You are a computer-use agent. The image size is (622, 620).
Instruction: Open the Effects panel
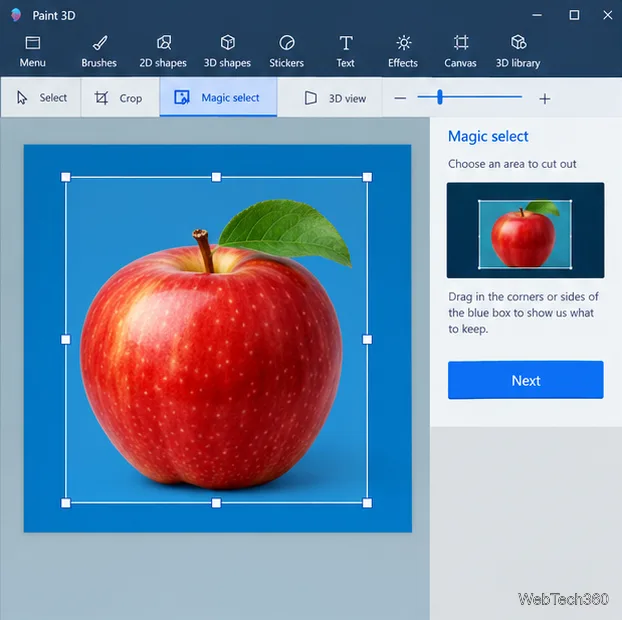(403, 52)
